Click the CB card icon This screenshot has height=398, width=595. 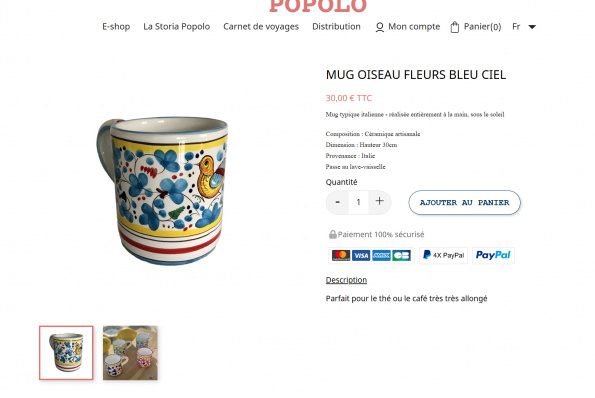(401, 255)
